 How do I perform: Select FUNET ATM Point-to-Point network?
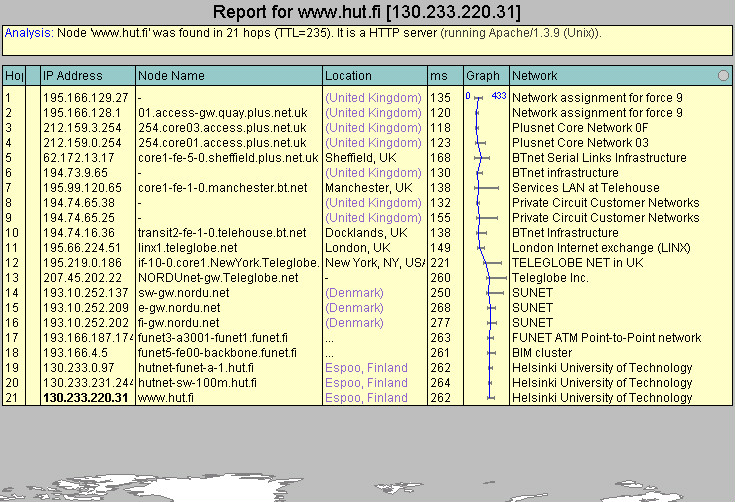[607, 337]
